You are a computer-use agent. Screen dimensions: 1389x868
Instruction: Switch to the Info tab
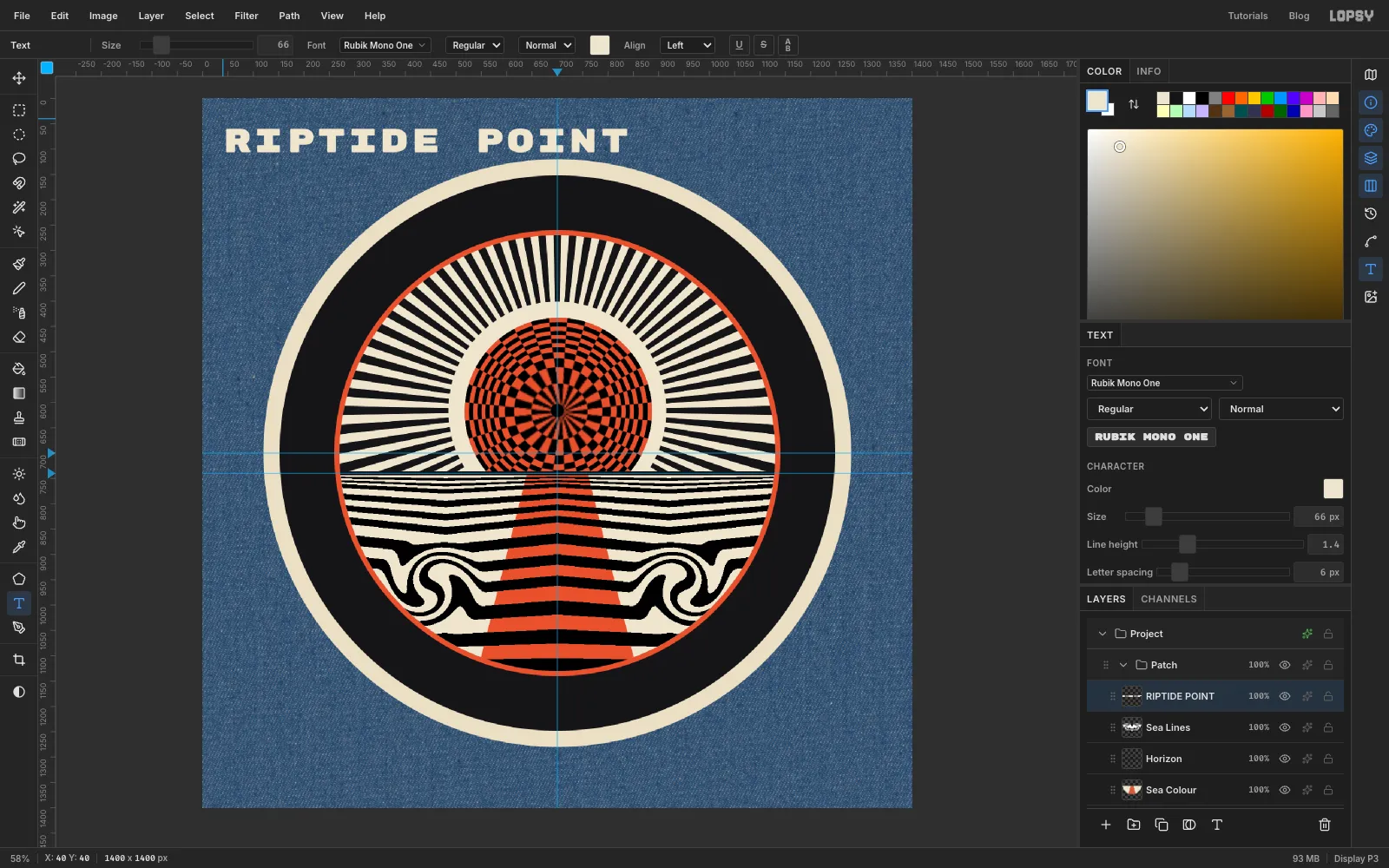click(1149, 71)
